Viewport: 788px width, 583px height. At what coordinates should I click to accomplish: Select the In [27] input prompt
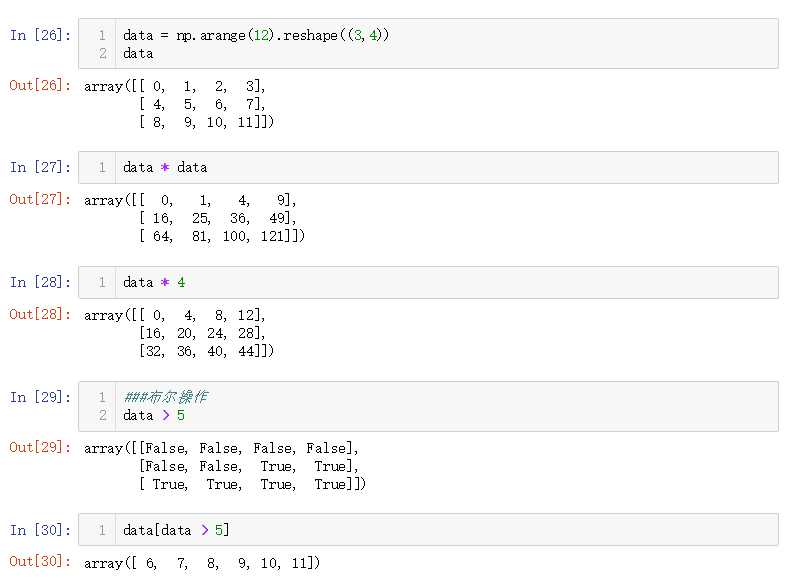point(40,167)
